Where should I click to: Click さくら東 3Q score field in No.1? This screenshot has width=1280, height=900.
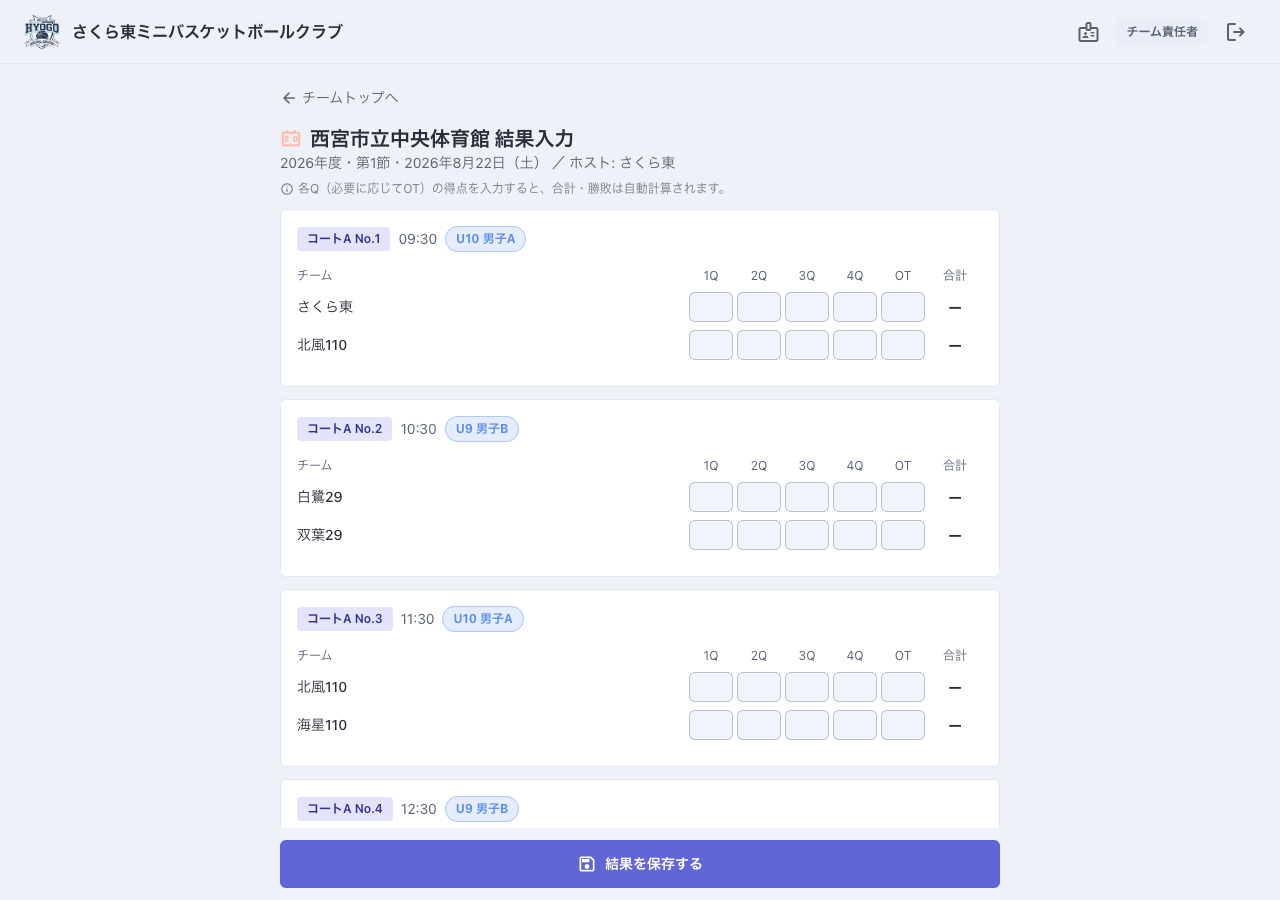[x=807, y=307]
